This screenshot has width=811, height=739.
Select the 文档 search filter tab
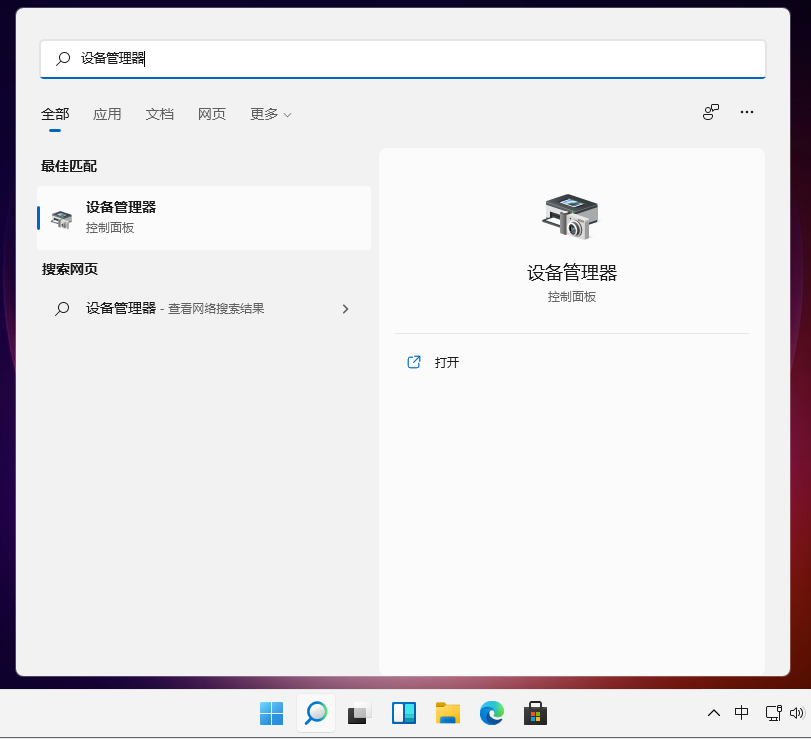(159, 113)
